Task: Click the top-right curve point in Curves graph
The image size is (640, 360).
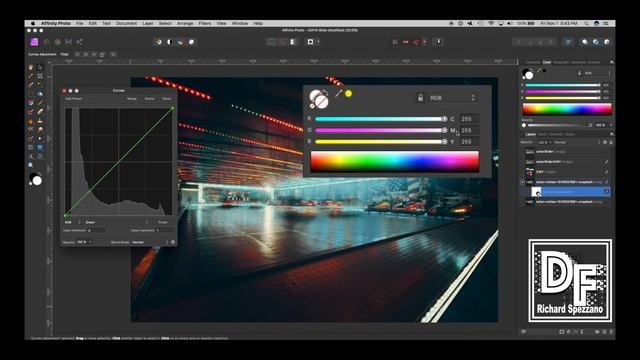Action: click(x=172, y=108)
